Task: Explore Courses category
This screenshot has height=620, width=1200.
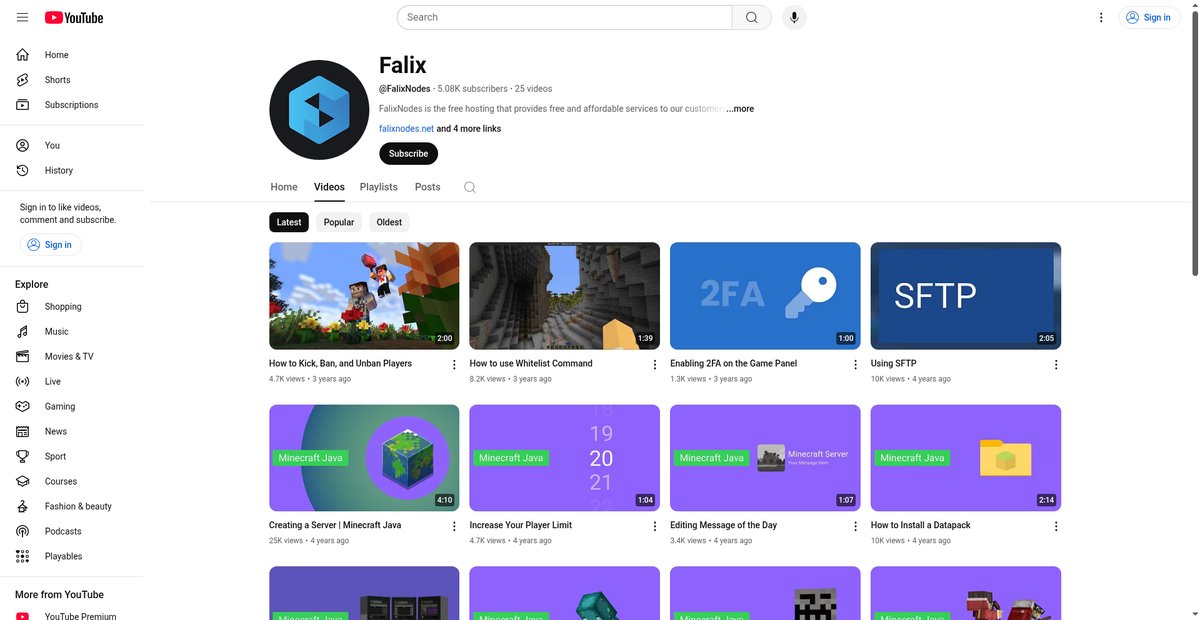Action: [72, 482]
